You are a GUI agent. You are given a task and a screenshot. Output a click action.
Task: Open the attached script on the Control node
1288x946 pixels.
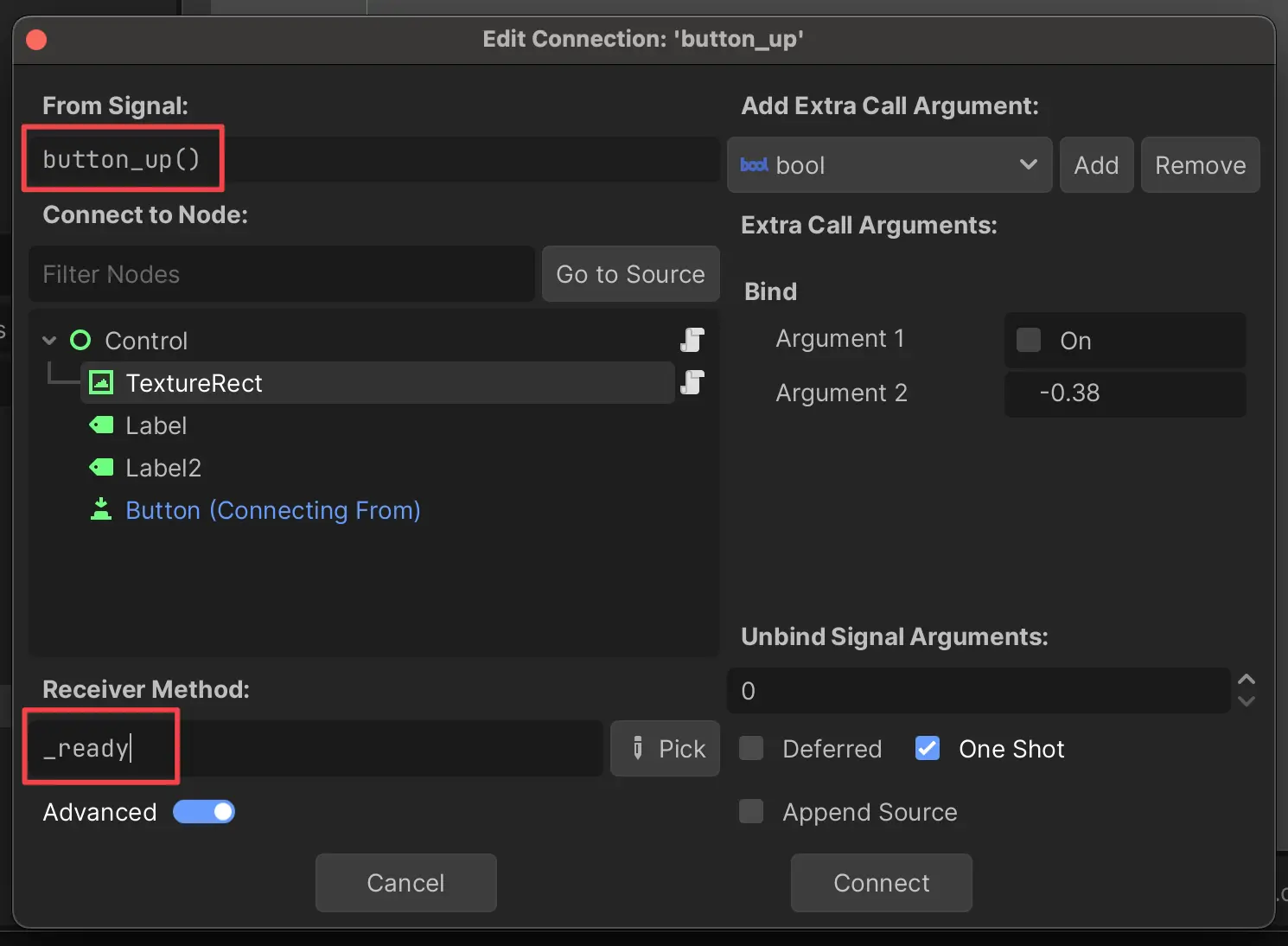692,340
